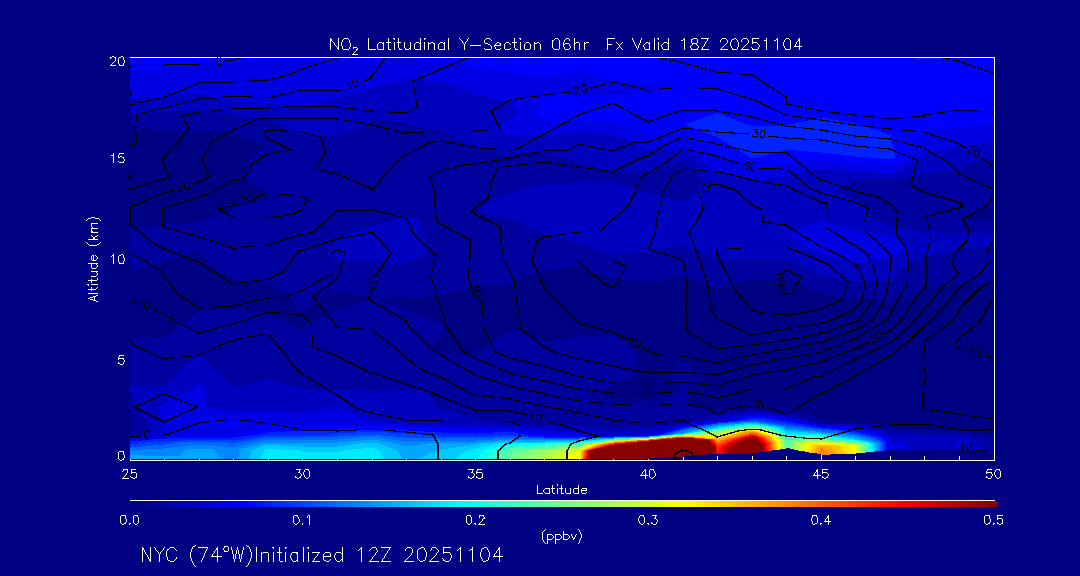Click the 0.5 colorbar value label
1080x576 pixels.
(x=993, y=520)
